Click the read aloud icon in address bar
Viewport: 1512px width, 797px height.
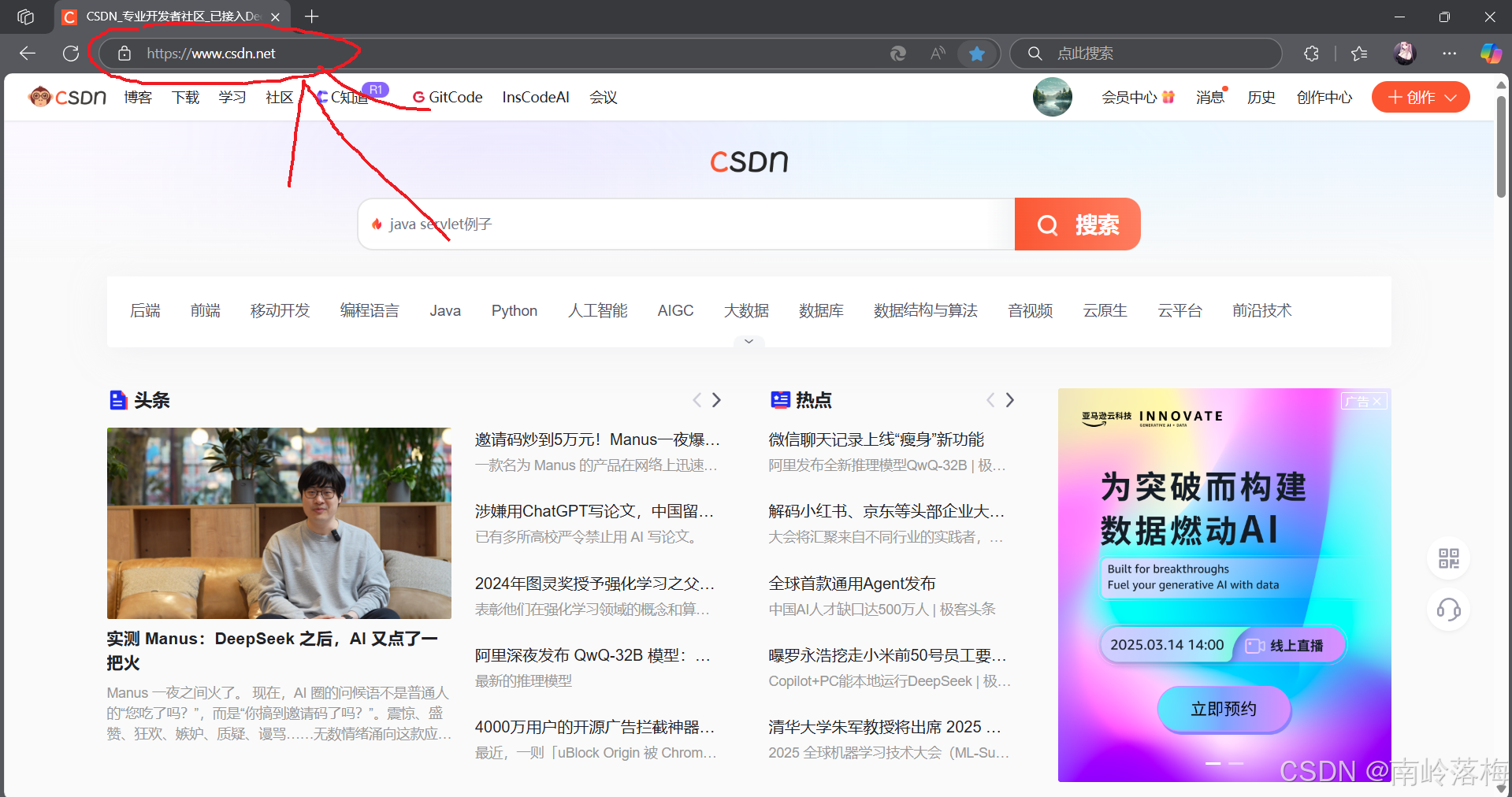(938, 54)
